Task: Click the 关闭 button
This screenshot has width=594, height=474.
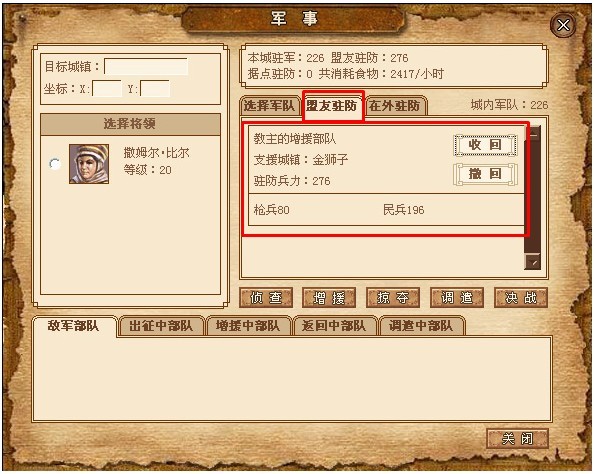Action: (x=517, y=439)
